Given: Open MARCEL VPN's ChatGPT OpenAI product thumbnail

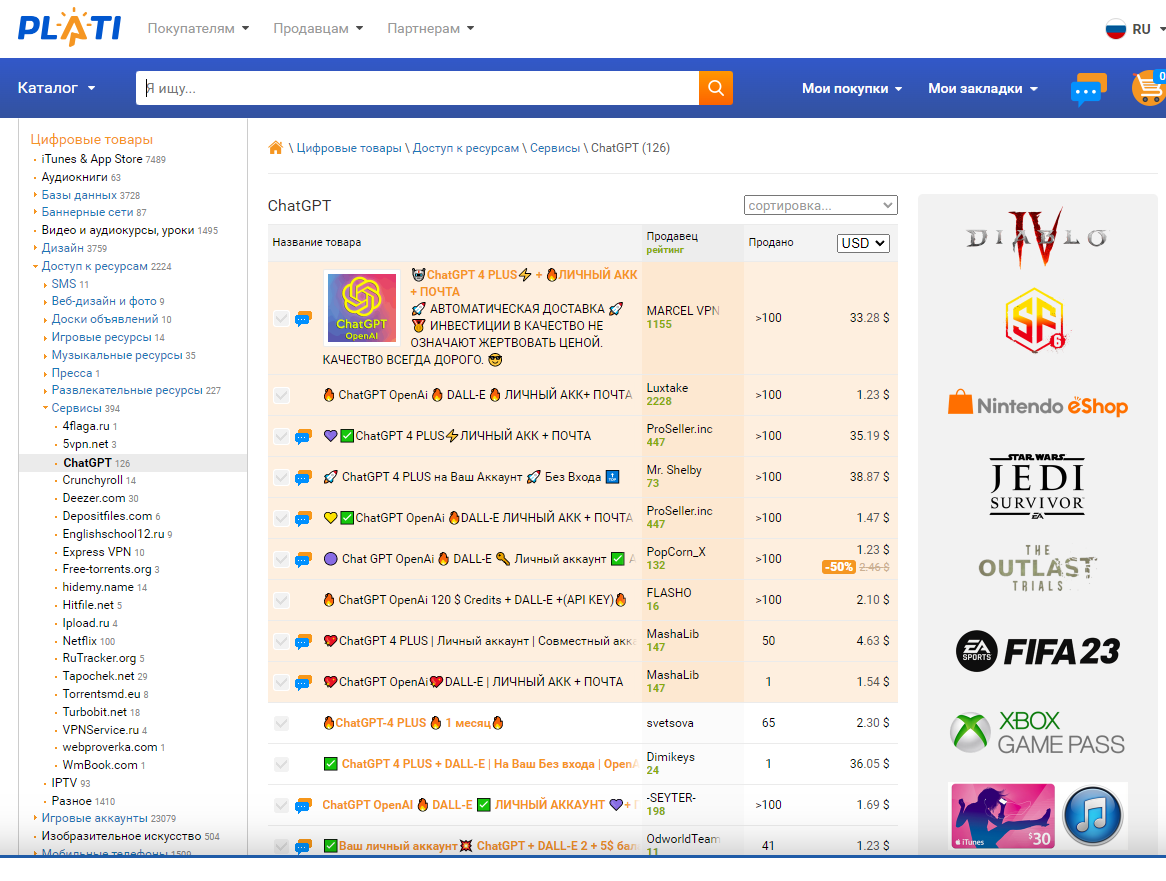Looking at the screenshot, I should tap(361, 307).
